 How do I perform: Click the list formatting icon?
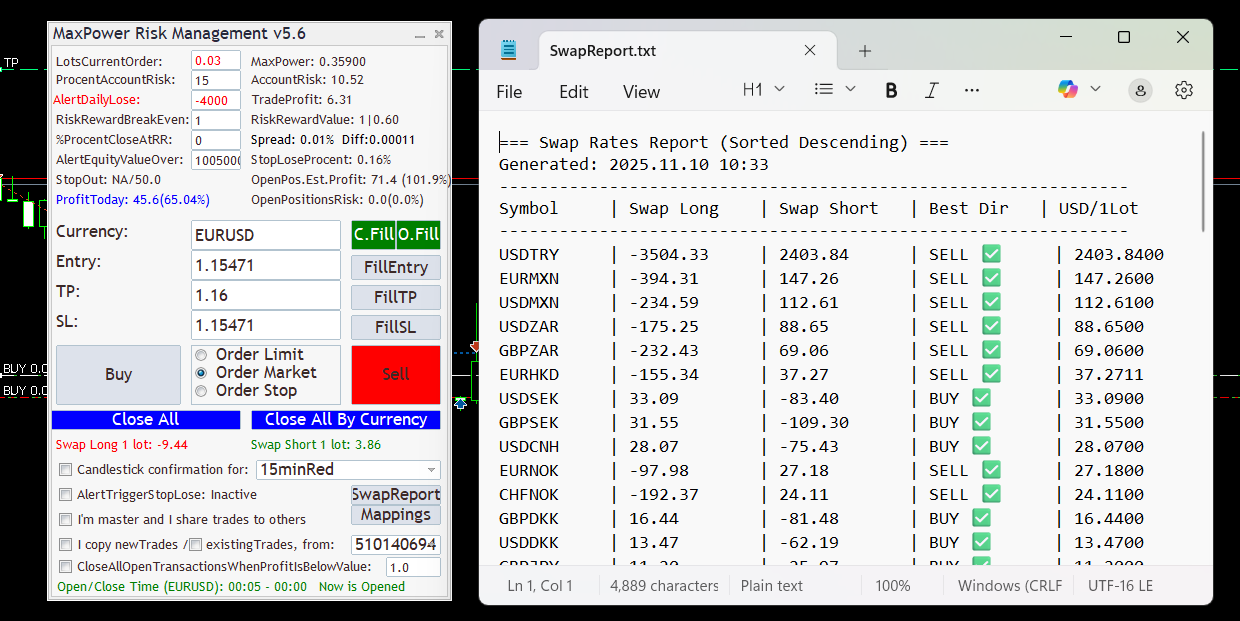pos(824,89)
